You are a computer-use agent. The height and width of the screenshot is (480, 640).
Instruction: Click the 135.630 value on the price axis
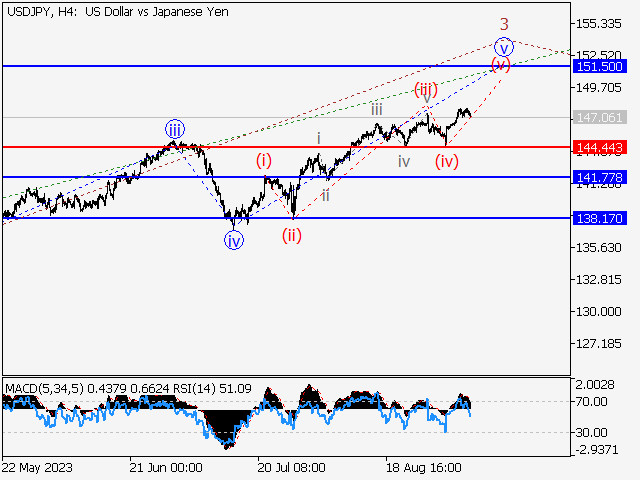tap(598, 248)
